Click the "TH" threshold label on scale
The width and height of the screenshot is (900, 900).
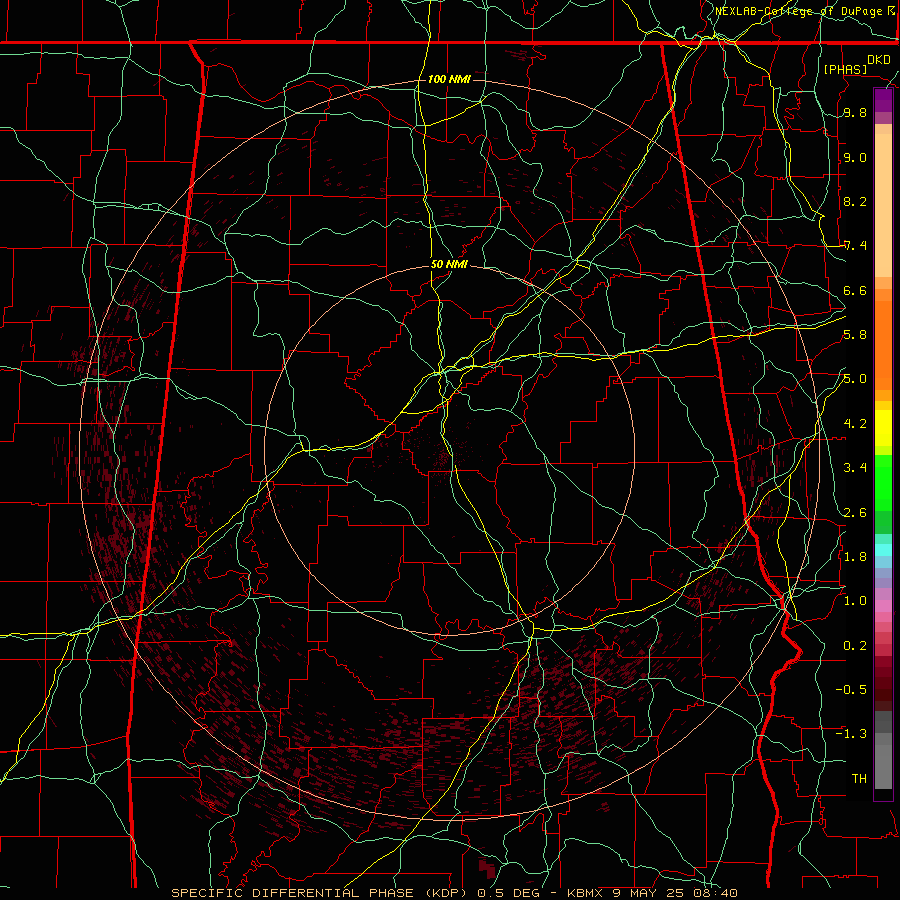coord(859,779)
